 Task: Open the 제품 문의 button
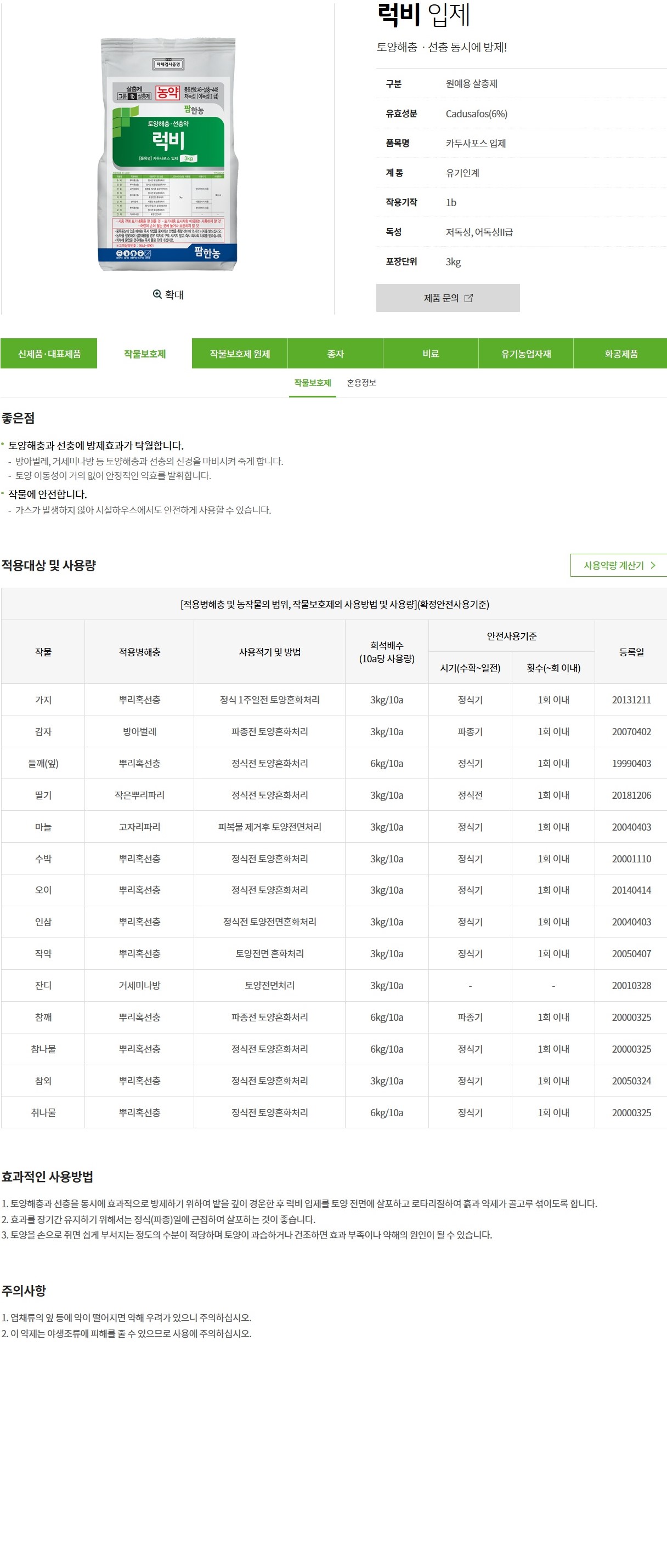click(x=448, y=298)
